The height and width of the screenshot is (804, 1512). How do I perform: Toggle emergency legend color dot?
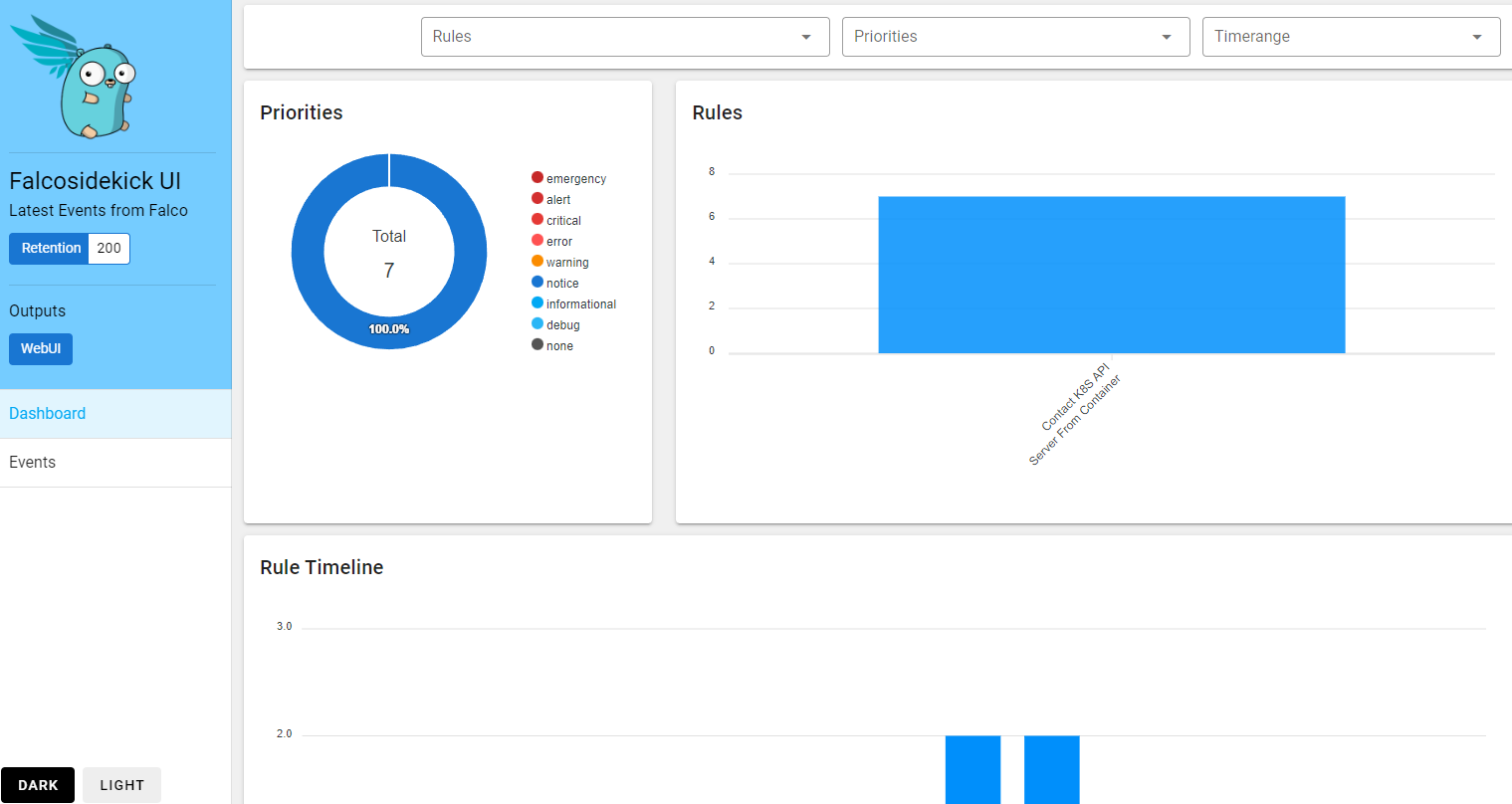[x=538, y=178]
